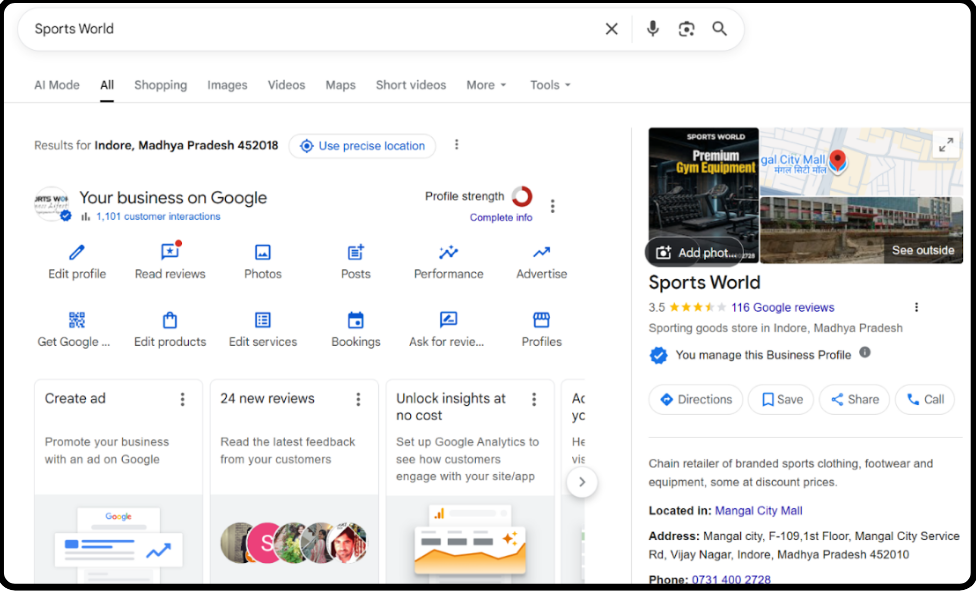Open search by image camera icon
Image resolution: width=976 pixels, height=592 pixels.
point(686,29)
